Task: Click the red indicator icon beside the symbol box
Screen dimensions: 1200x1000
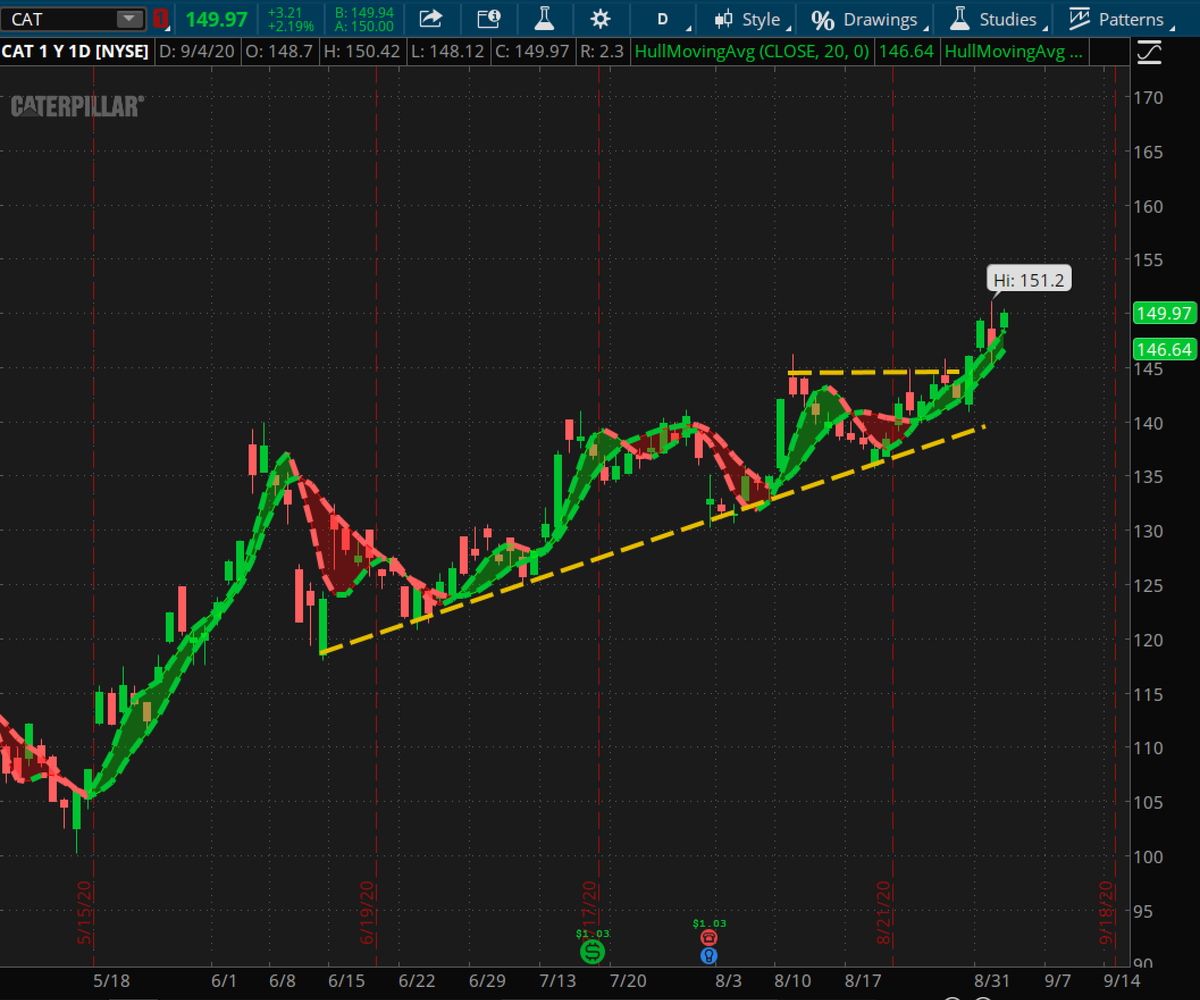Action: coord(161,19)
